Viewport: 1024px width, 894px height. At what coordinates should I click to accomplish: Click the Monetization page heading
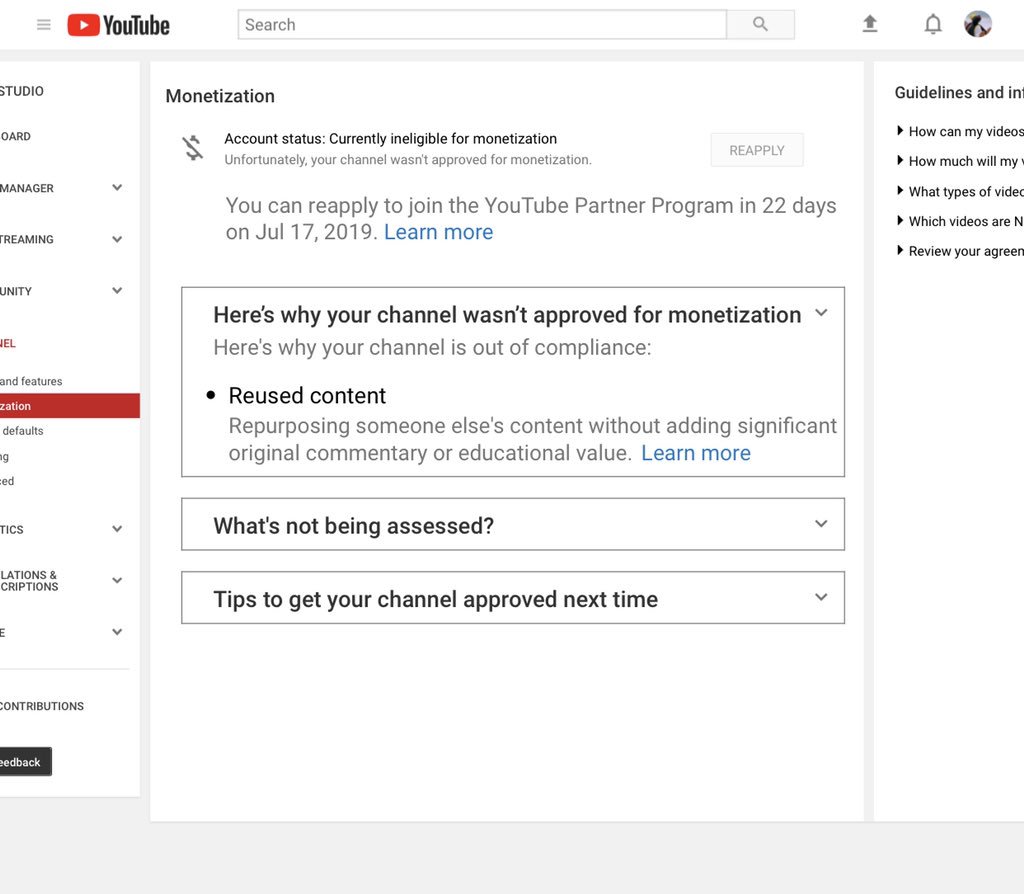220,96
